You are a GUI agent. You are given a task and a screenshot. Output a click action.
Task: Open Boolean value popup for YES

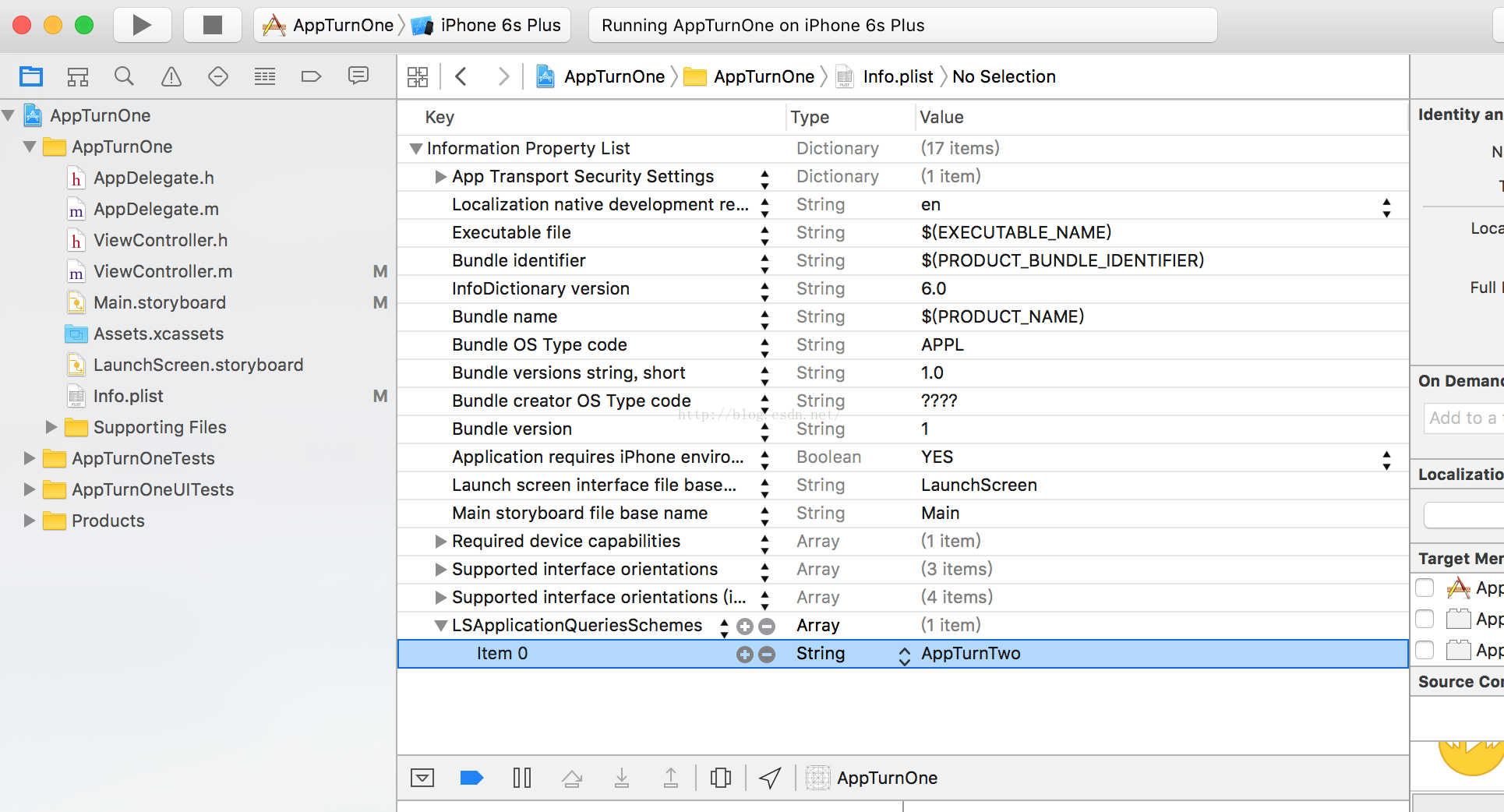click(x=1386, y=460)
